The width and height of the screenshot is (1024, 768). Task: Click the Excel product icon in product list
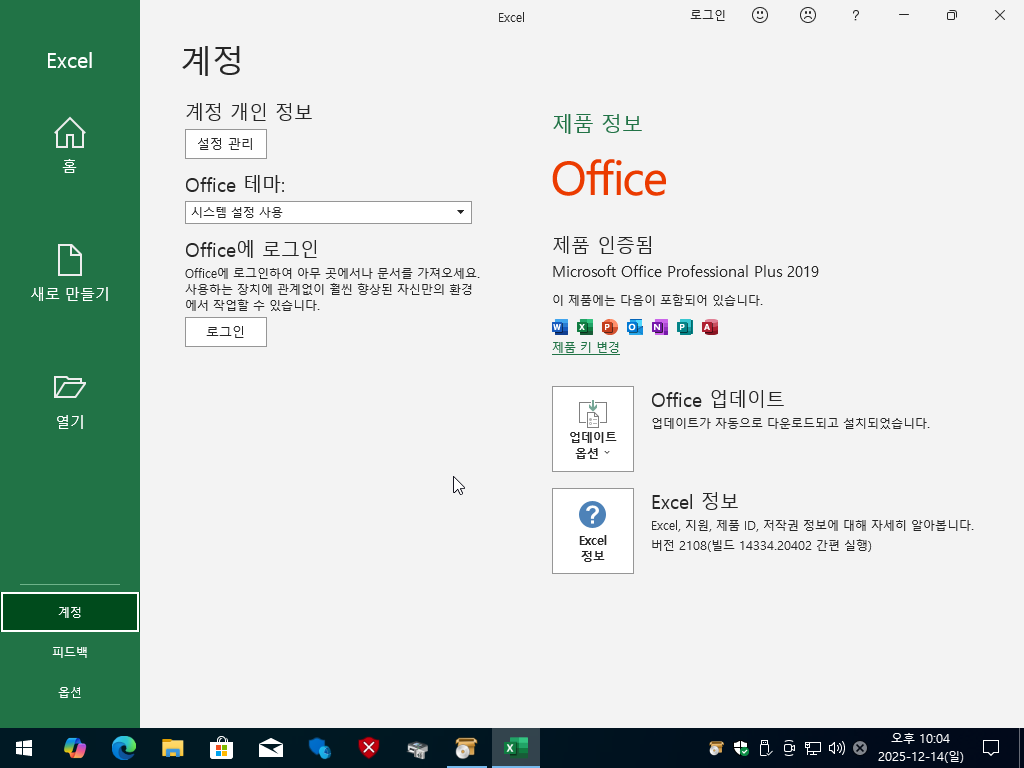pos(584,327)
